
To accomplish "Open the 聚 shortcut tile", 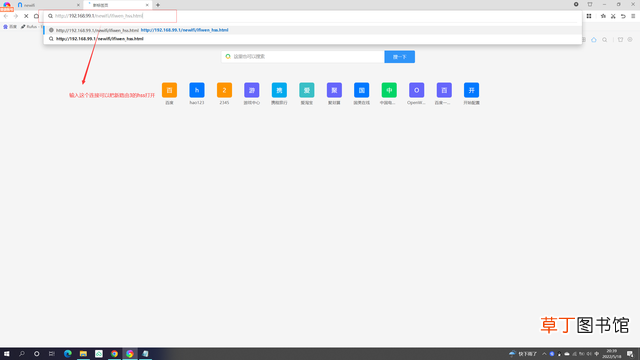I will pyautogui.click(x=334, y=90).
